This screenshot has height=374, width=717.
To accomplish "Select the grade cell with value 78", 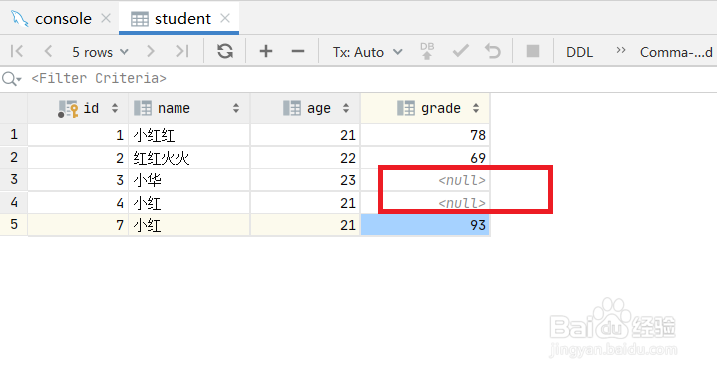I will [425, 135].
